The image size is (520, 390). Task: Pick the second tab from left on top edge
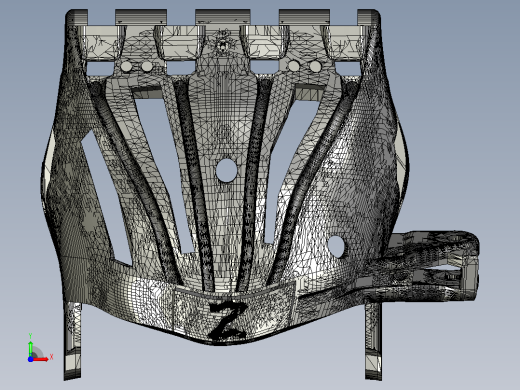tap(141, 17)
